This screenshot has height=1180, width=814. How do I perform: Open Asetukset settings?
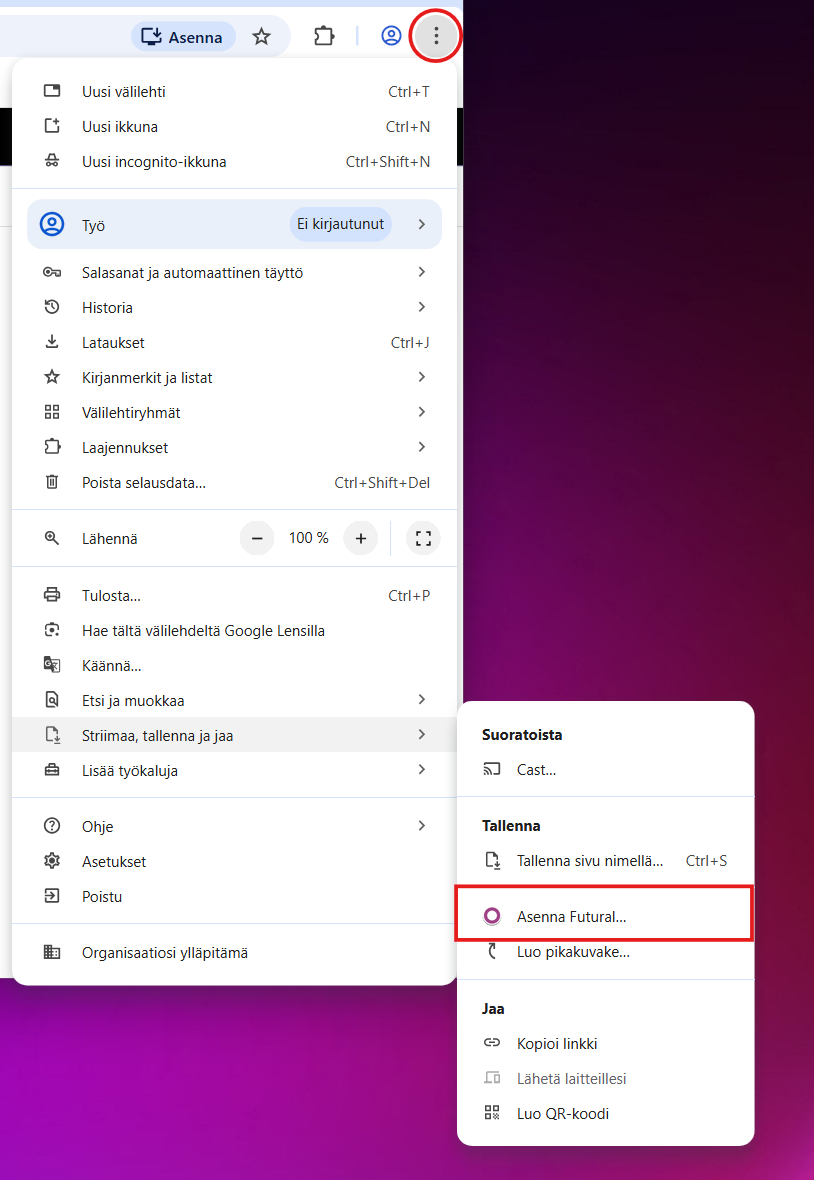click(x=114, y=862)
